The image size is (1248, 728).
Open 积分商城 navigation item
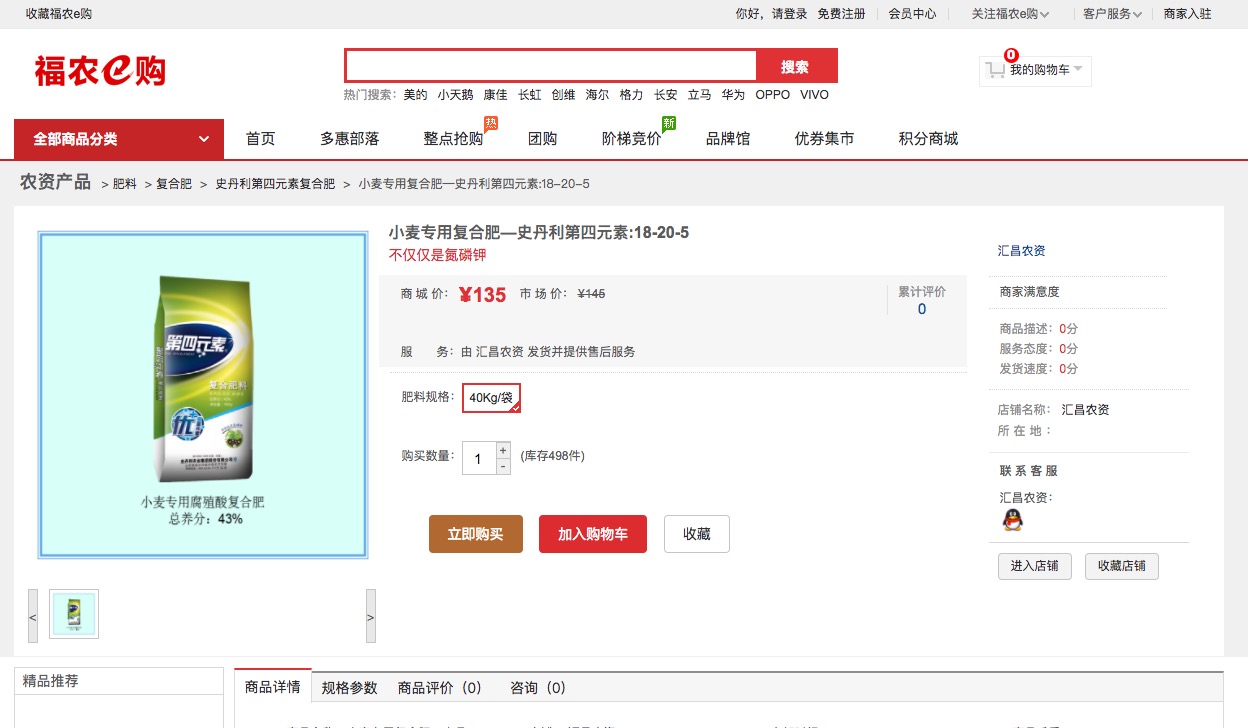(x=928, y=139)
